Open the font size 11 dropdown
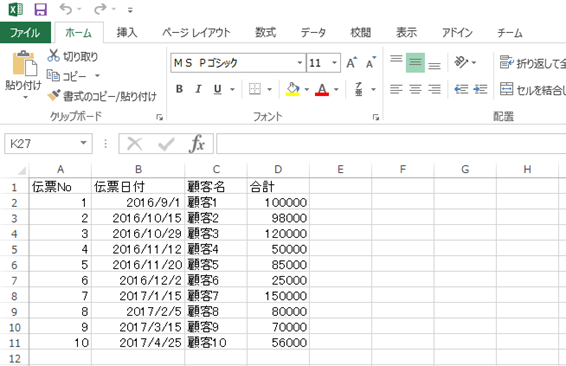The height and width of the screenshot is (366, 566). point(335,63)
